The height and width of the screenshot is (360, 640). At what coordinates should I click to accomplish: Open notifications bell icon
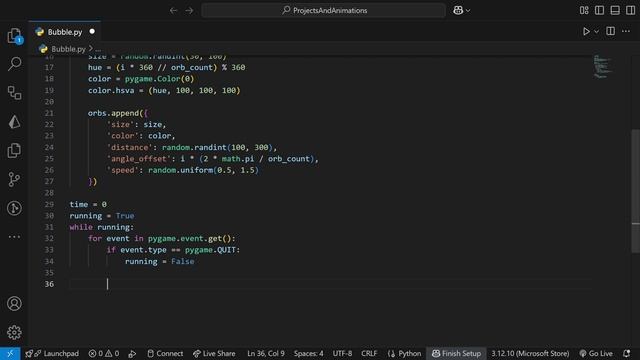[627, 353]
